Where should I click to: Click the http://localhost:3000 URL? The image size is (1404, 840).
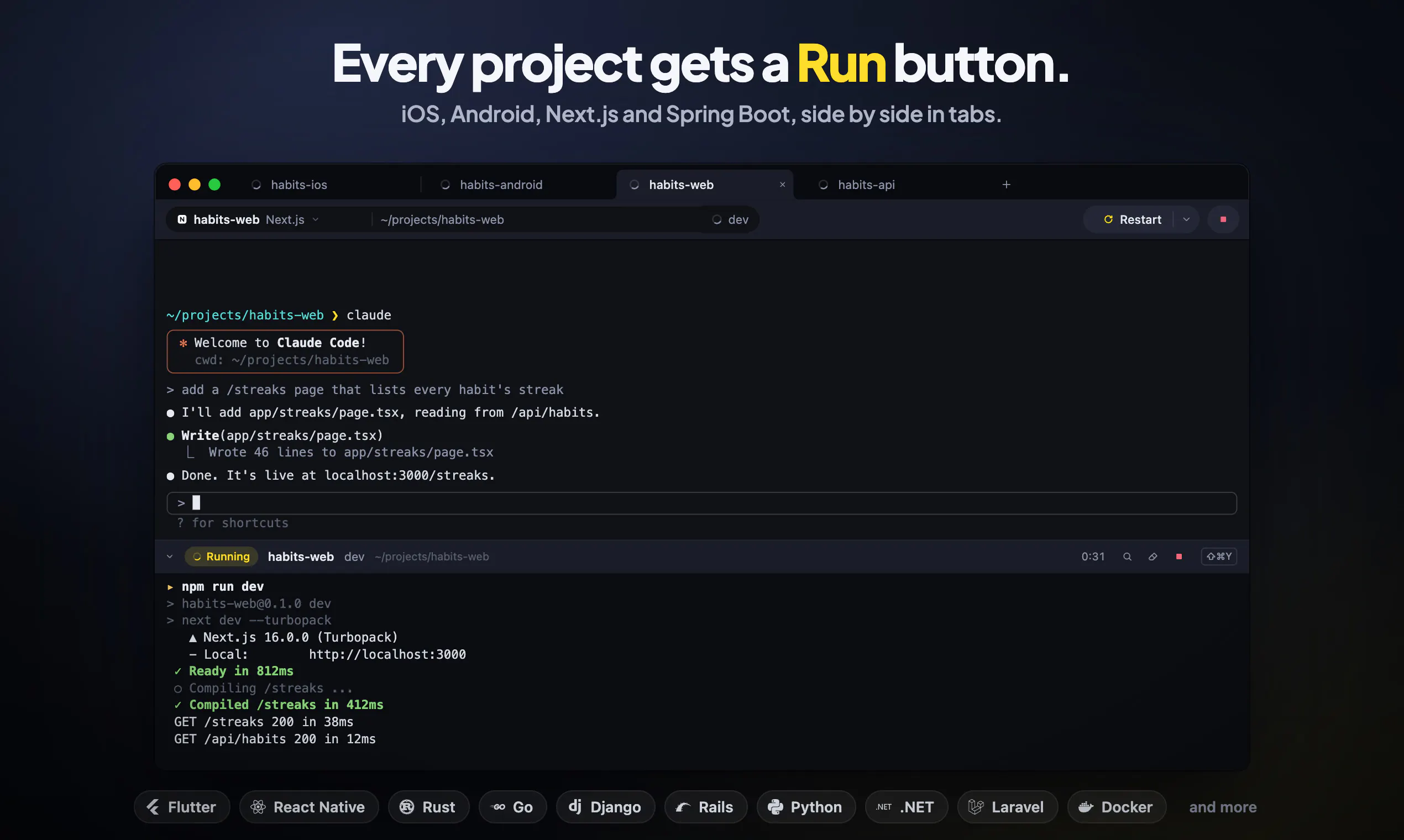(x=387, y=654)
